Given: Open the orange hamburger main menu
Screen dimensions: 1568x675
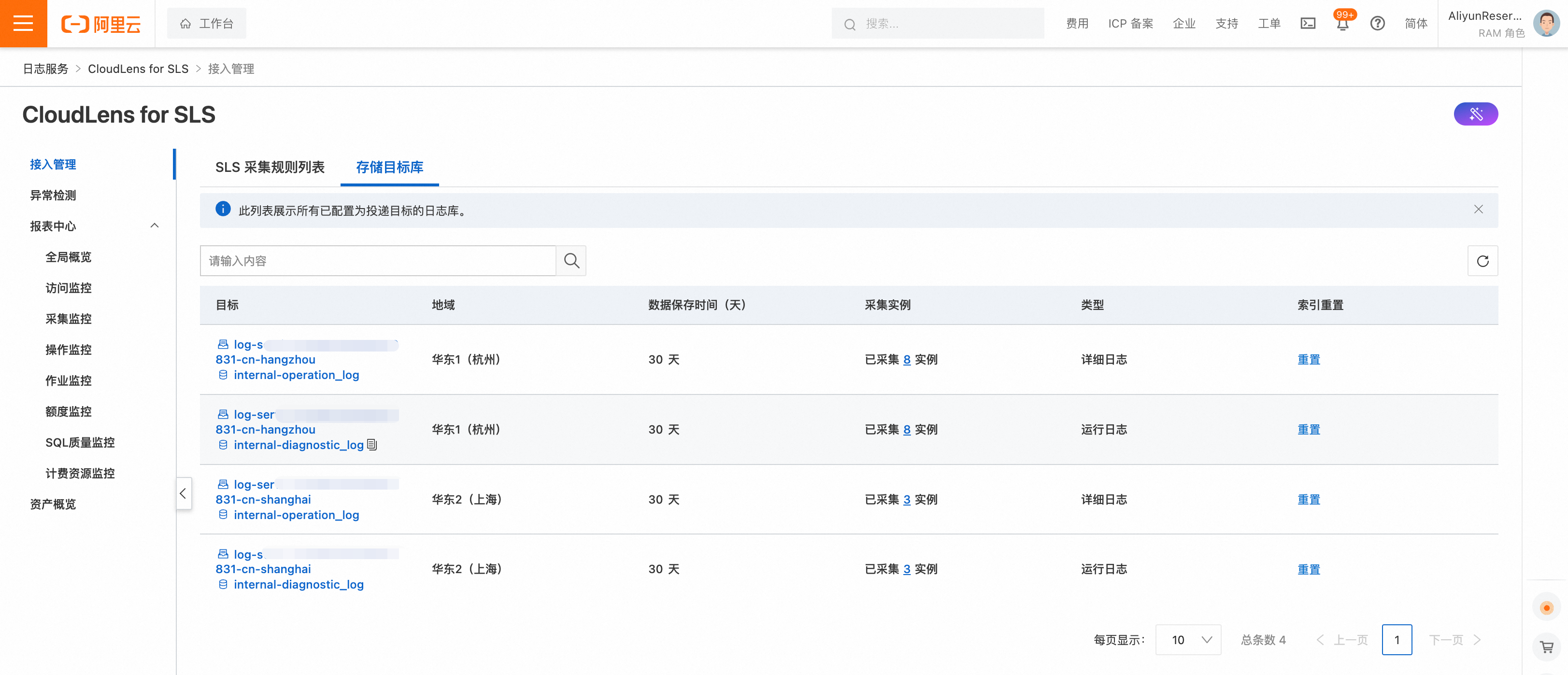Looking at the screenshot, I should (23, 24).
